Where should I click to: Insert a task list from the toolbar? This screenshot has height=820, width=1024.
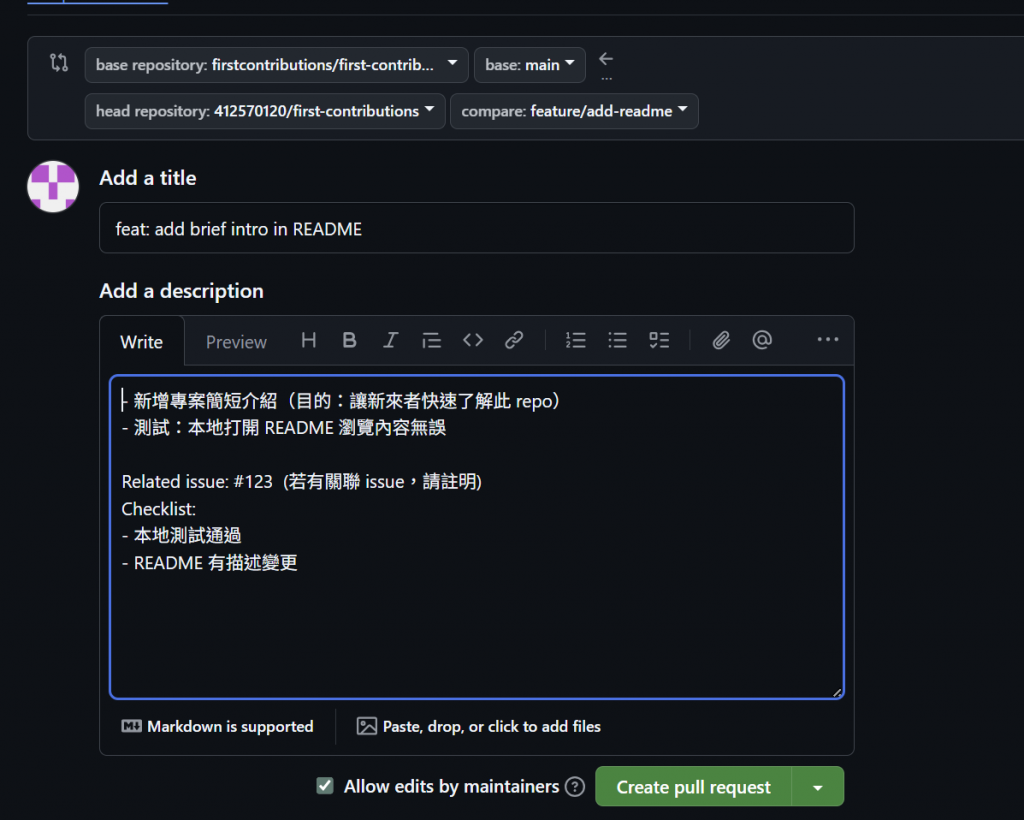(659, 340)
